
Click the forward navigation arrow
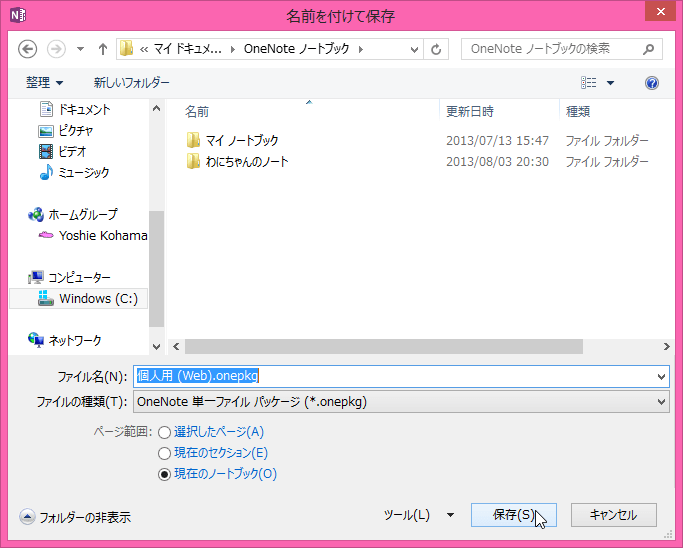pyautogui.click(x=56, y=49)
